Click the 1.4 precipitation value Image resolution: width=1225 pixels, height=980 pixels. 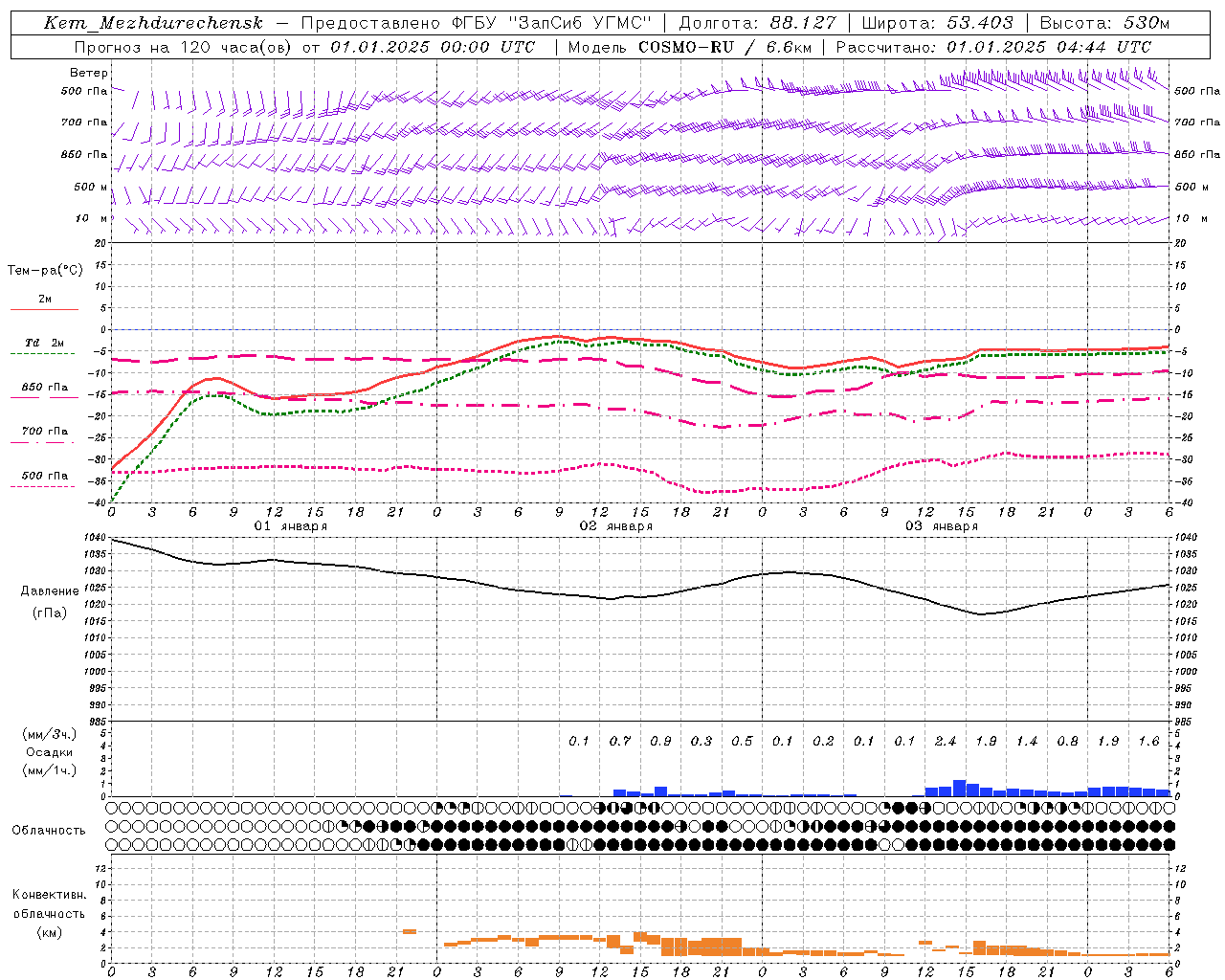[1027, 741]
